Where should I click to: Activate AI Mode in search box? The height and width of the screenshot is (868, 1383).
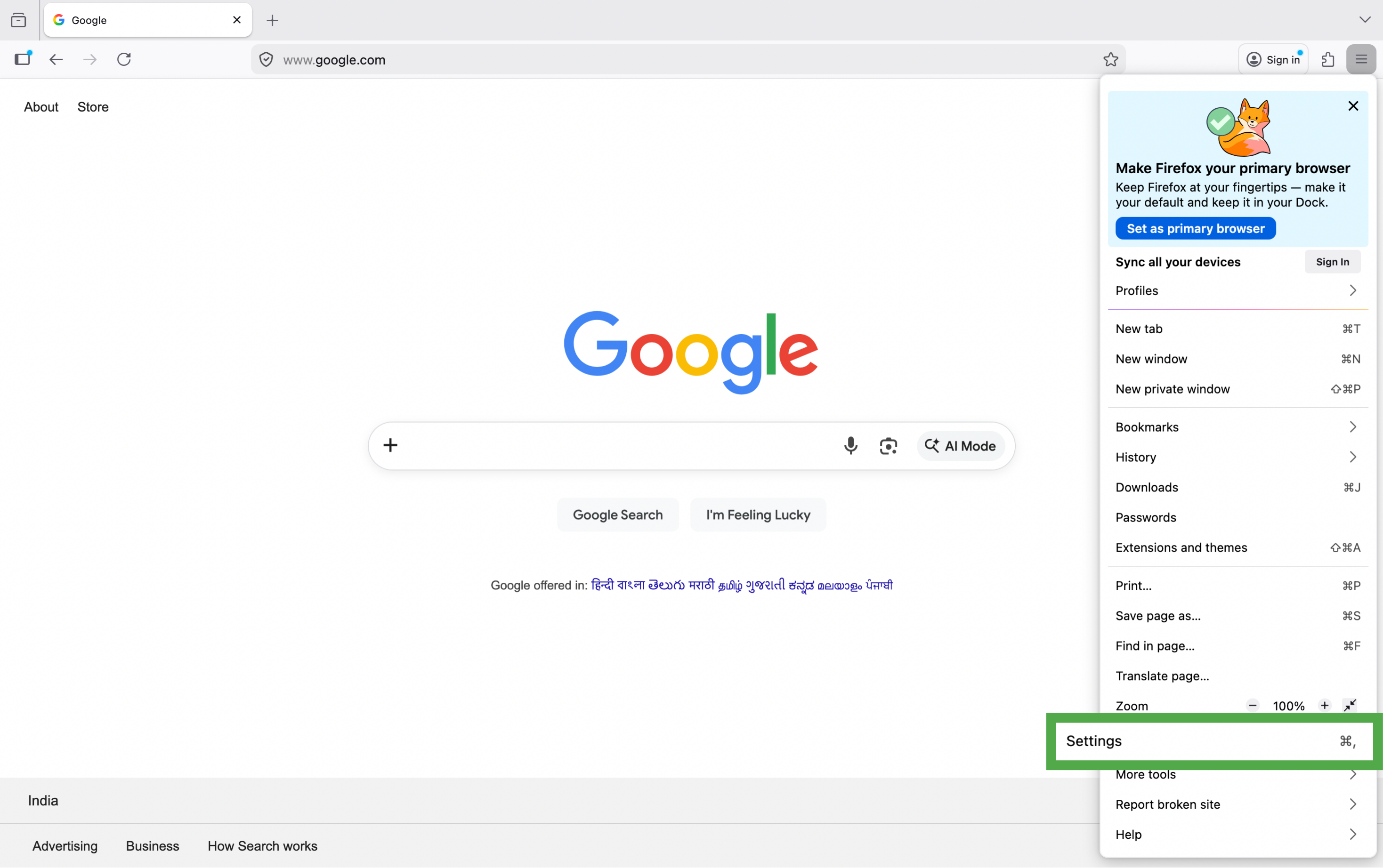pyautogui.click(x=961, y=446)
